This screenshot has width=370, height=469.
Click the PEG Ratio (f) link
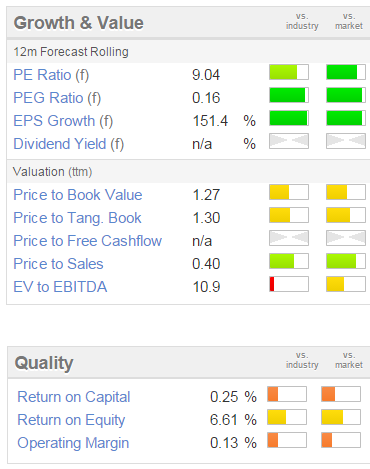[x=57, y=98]
